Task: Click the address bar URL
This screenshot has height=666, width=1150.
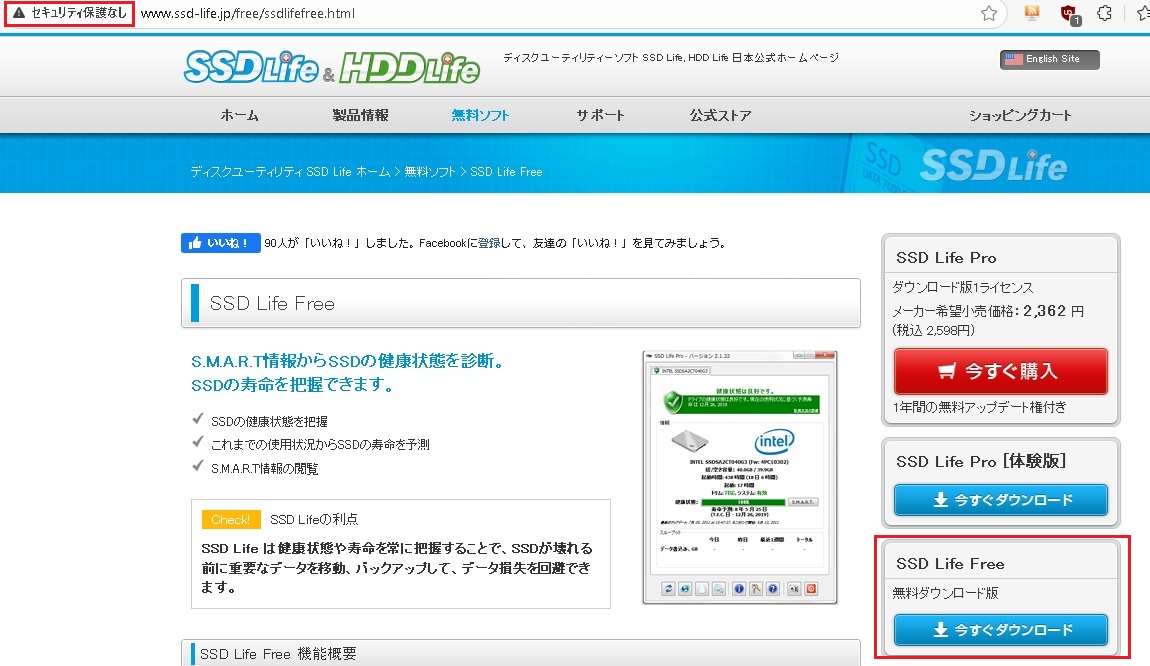Action: click(x=248, y=13)
